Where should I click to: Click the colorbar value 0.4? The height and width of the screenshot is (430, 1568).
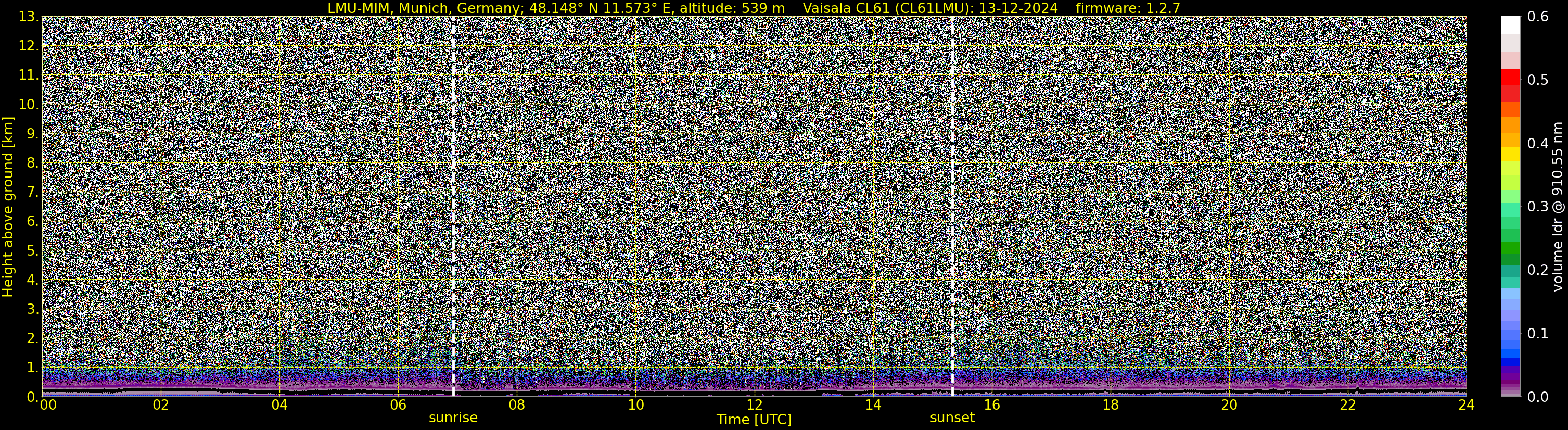(1538, 144)
